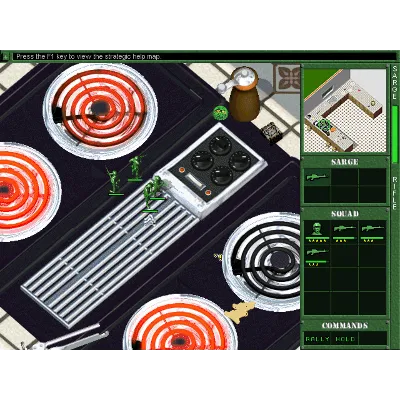Click the kitchen minimap overview
Image resolution: width=400 pixels, height=400 pixels.
tap(345, 111)
